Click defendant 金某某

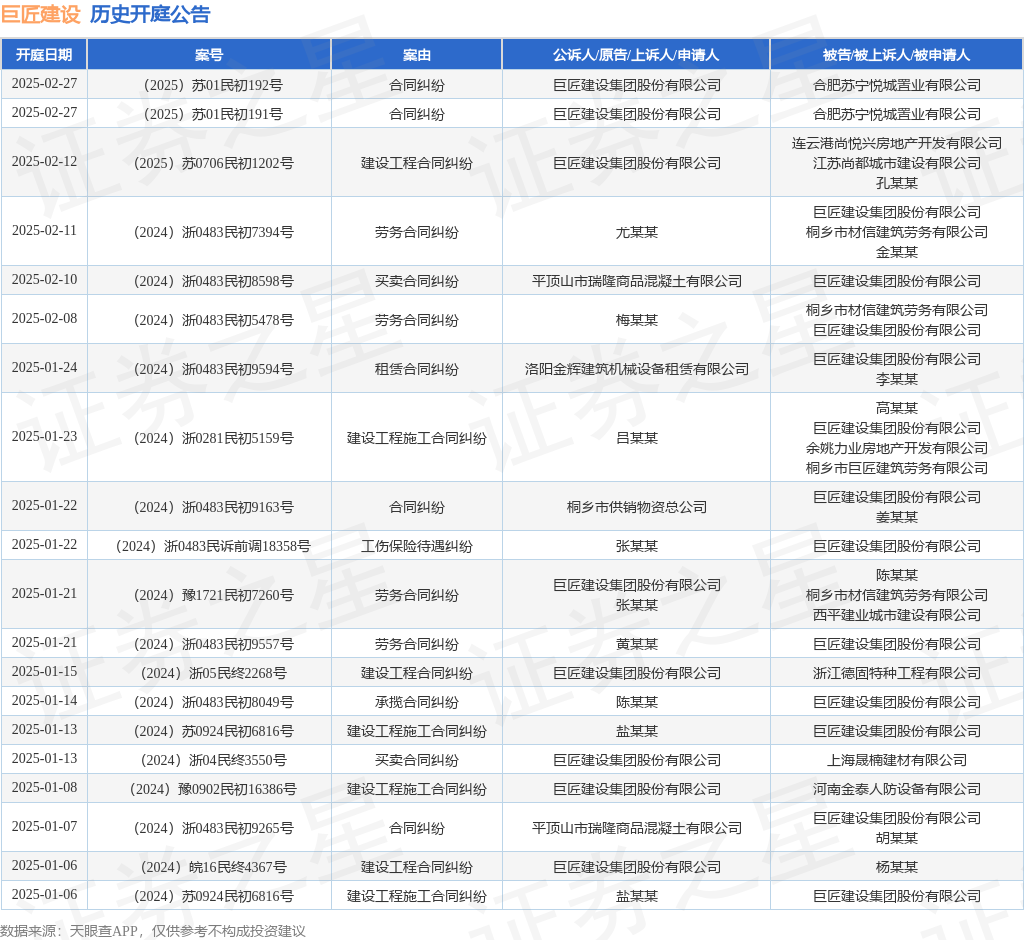point(897,252)
